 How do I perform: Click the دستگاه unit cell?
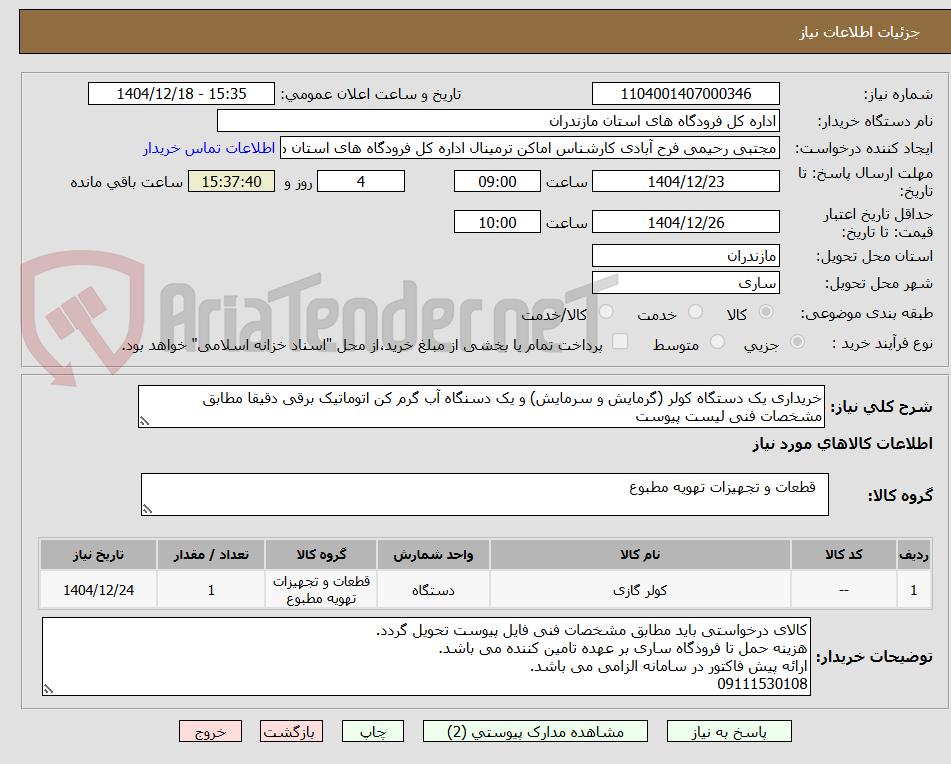click(x=433, y=590)
